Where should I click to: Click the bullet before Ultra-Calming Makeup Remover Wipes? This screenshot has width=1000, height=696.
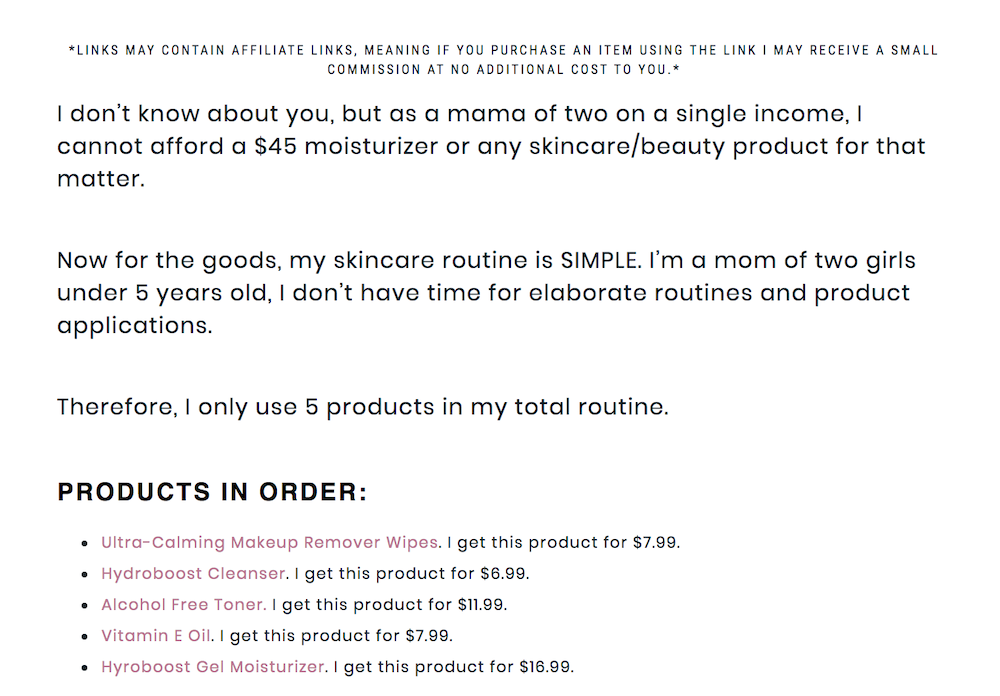click(x=85, y=544)
